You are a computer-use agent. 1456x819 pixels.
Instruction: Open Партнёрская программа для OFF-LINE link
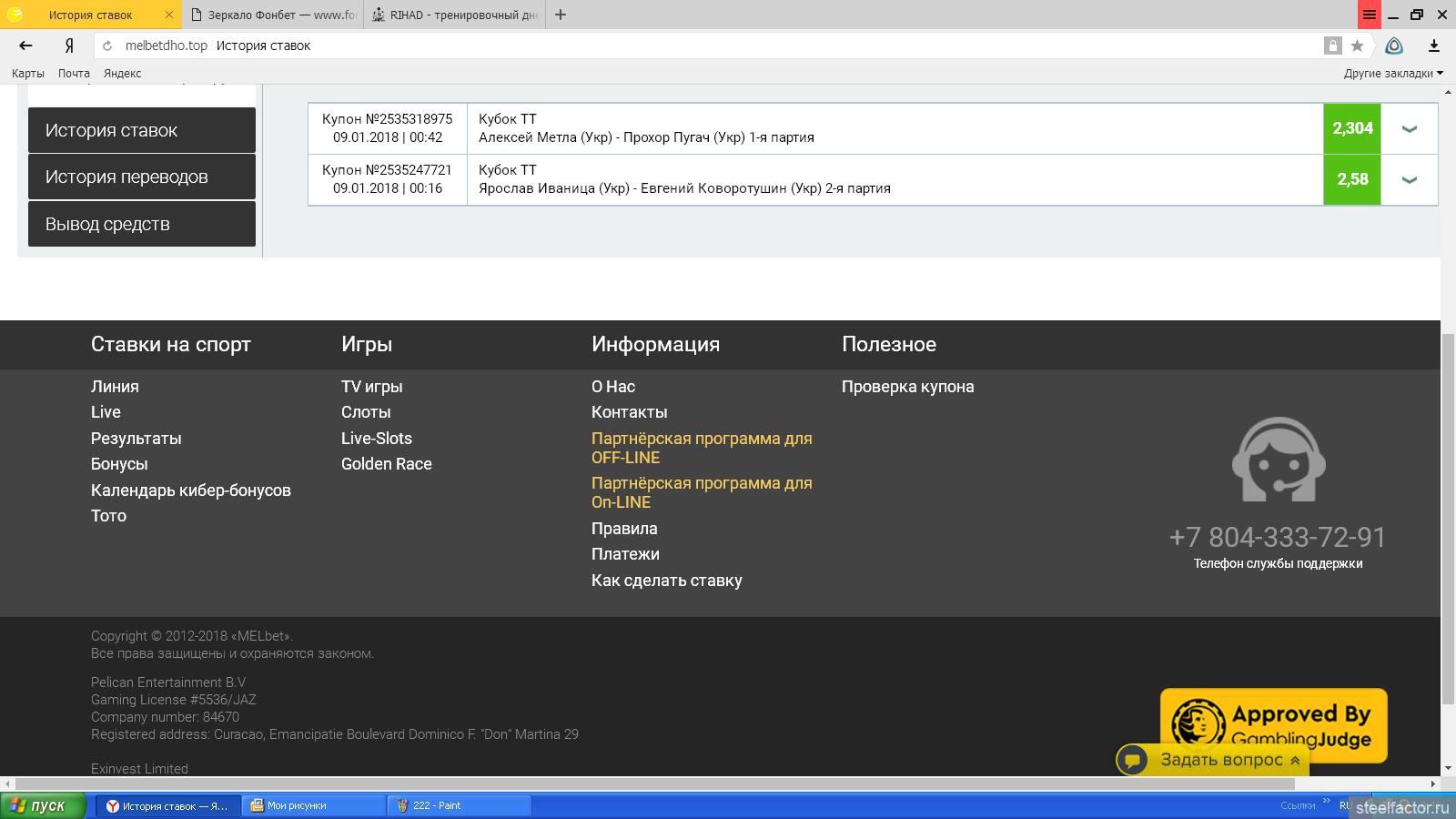(702, 448)
